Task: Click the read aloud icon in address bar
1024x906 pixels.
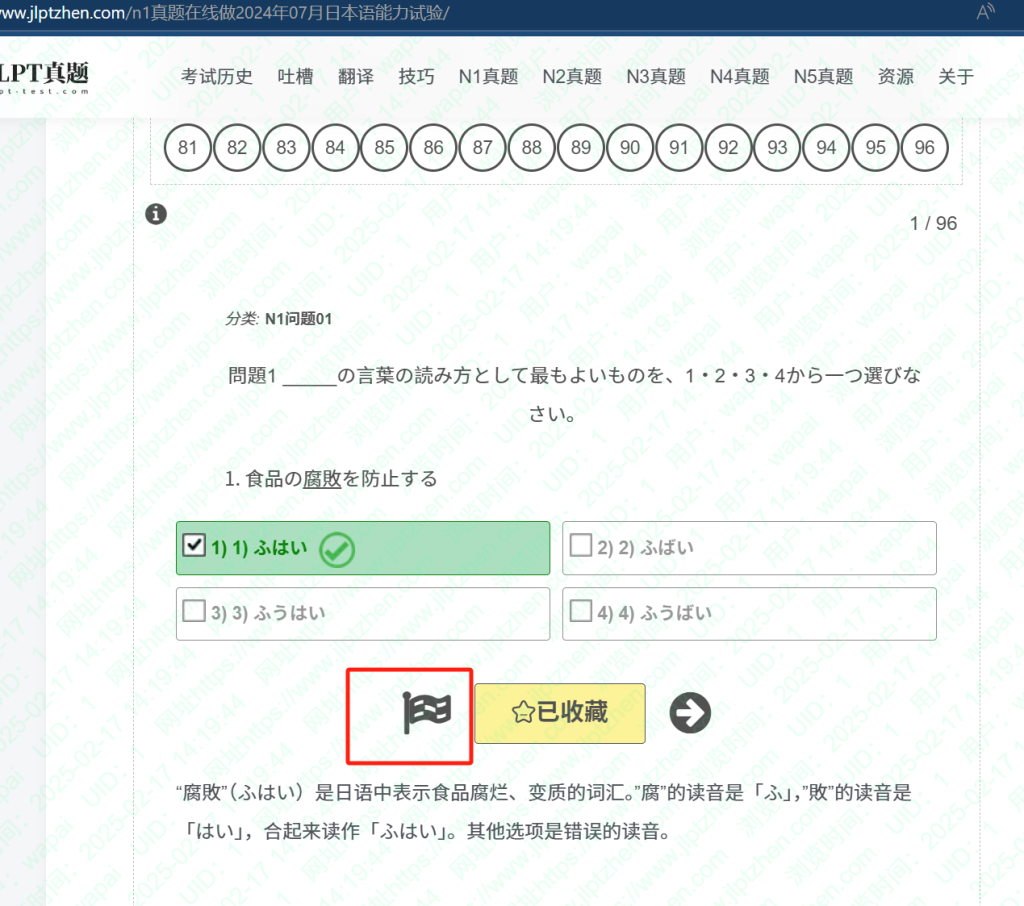Action: 985,12
